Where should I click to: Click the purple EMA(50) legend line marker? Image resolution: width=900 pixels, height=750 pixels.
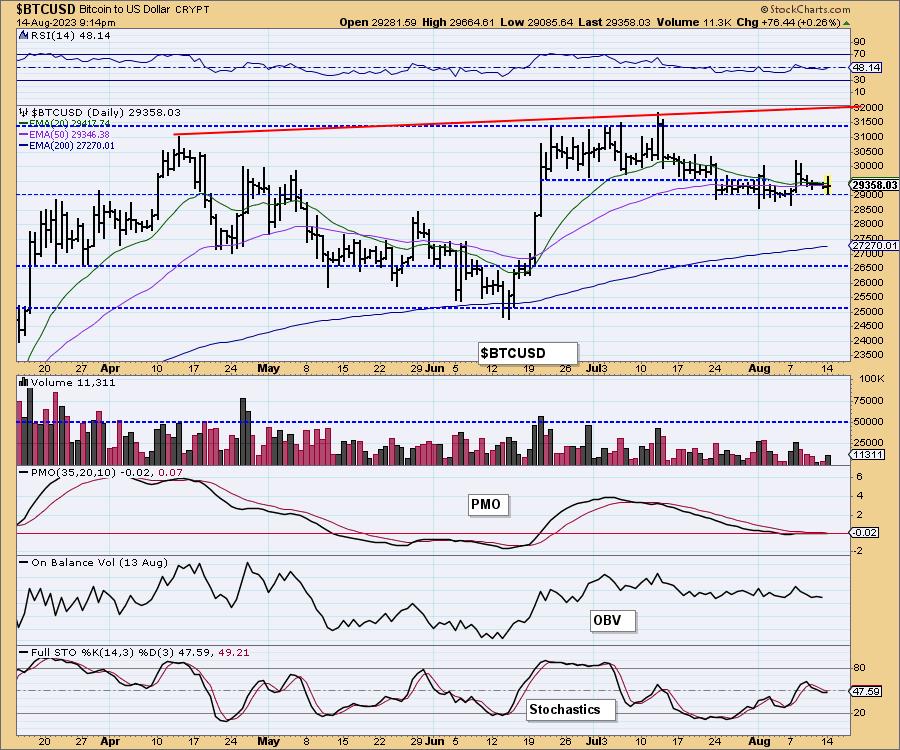tap(24, 134)
